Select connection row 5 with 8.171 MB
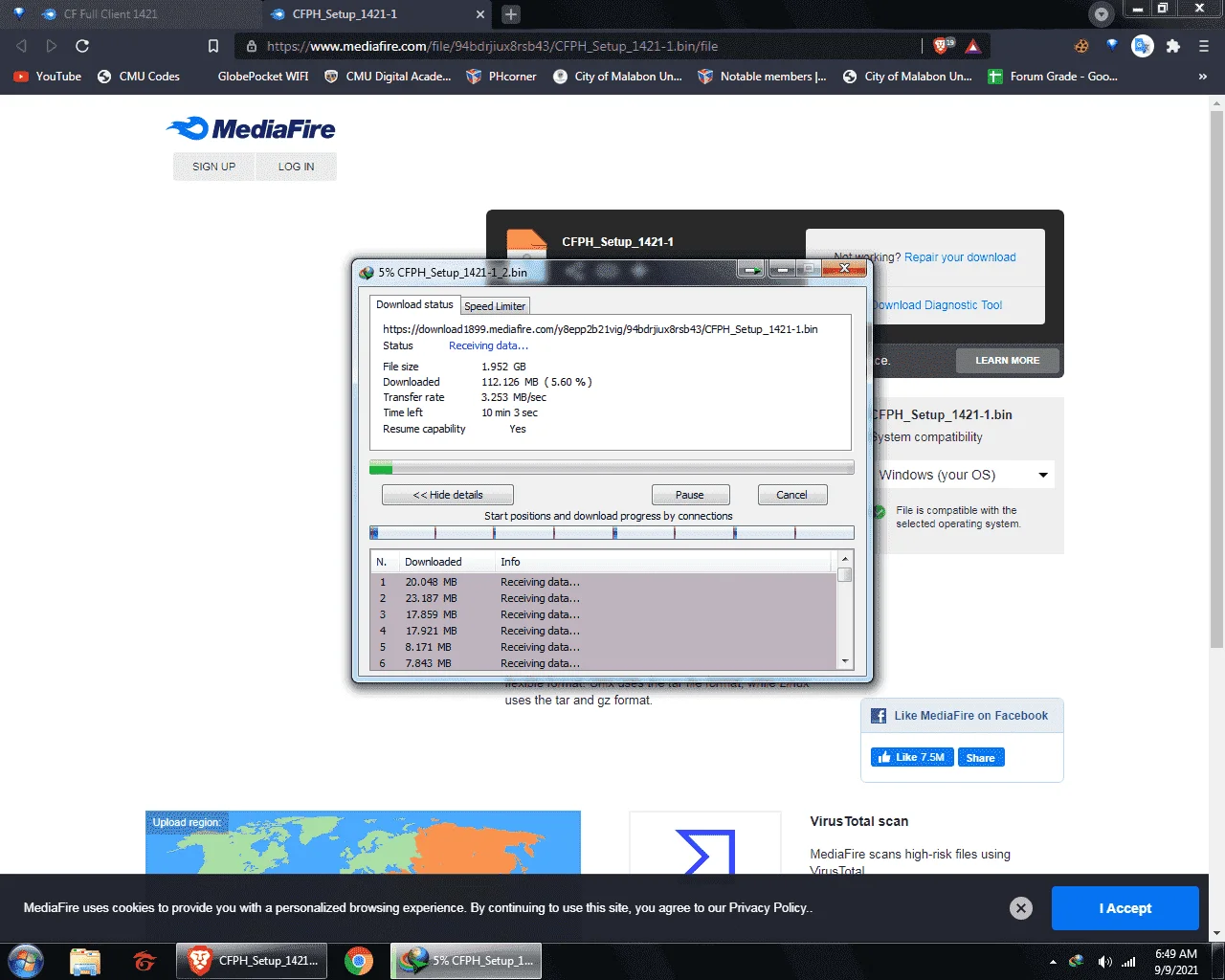The image size is (1225, 980). click(x=604, y=647)
